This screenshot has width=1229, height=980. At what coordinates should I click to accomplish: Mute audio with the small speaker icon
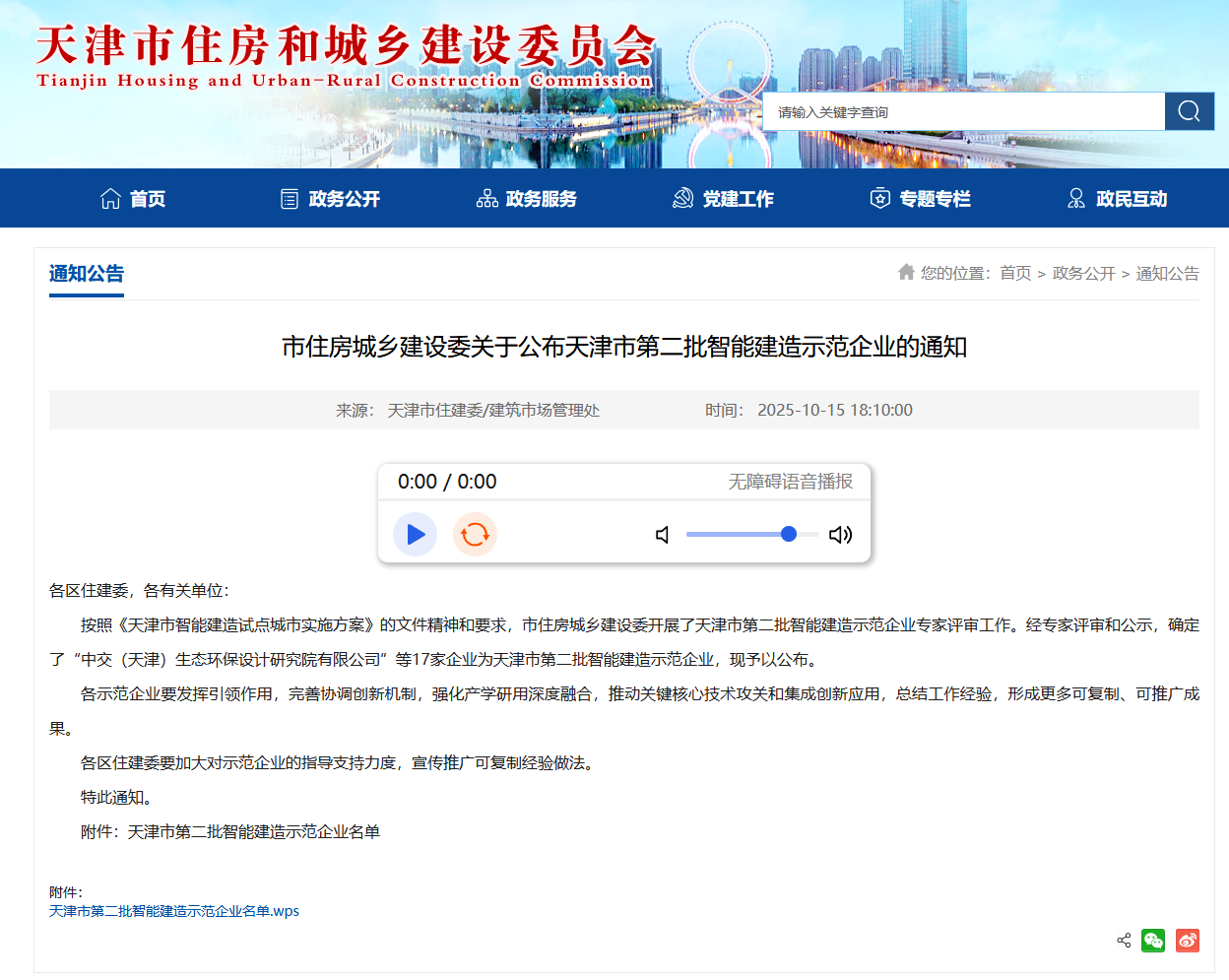[x=663, y=535]
